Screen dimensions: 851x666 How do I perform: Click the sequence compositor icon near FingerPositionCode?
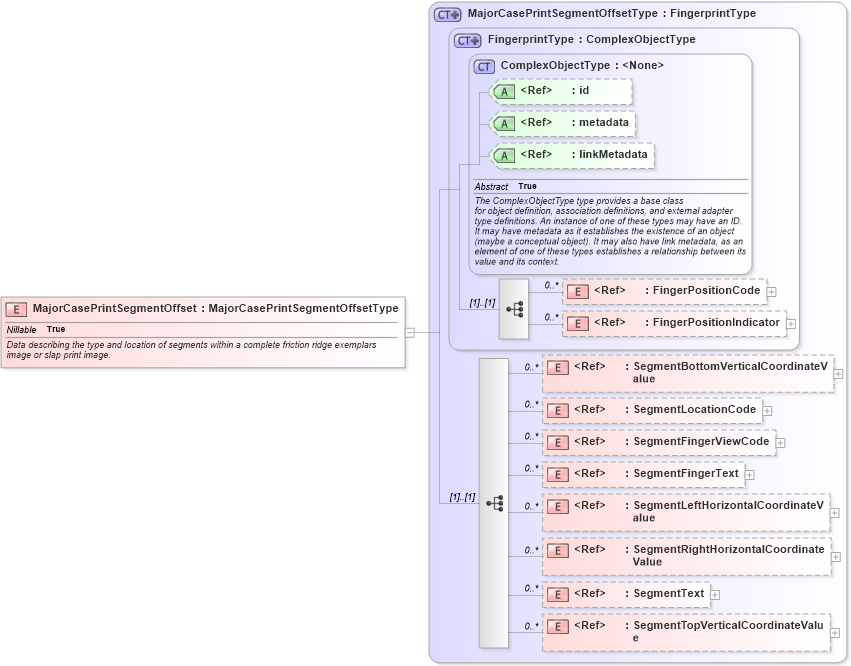[x=513, y=310]
